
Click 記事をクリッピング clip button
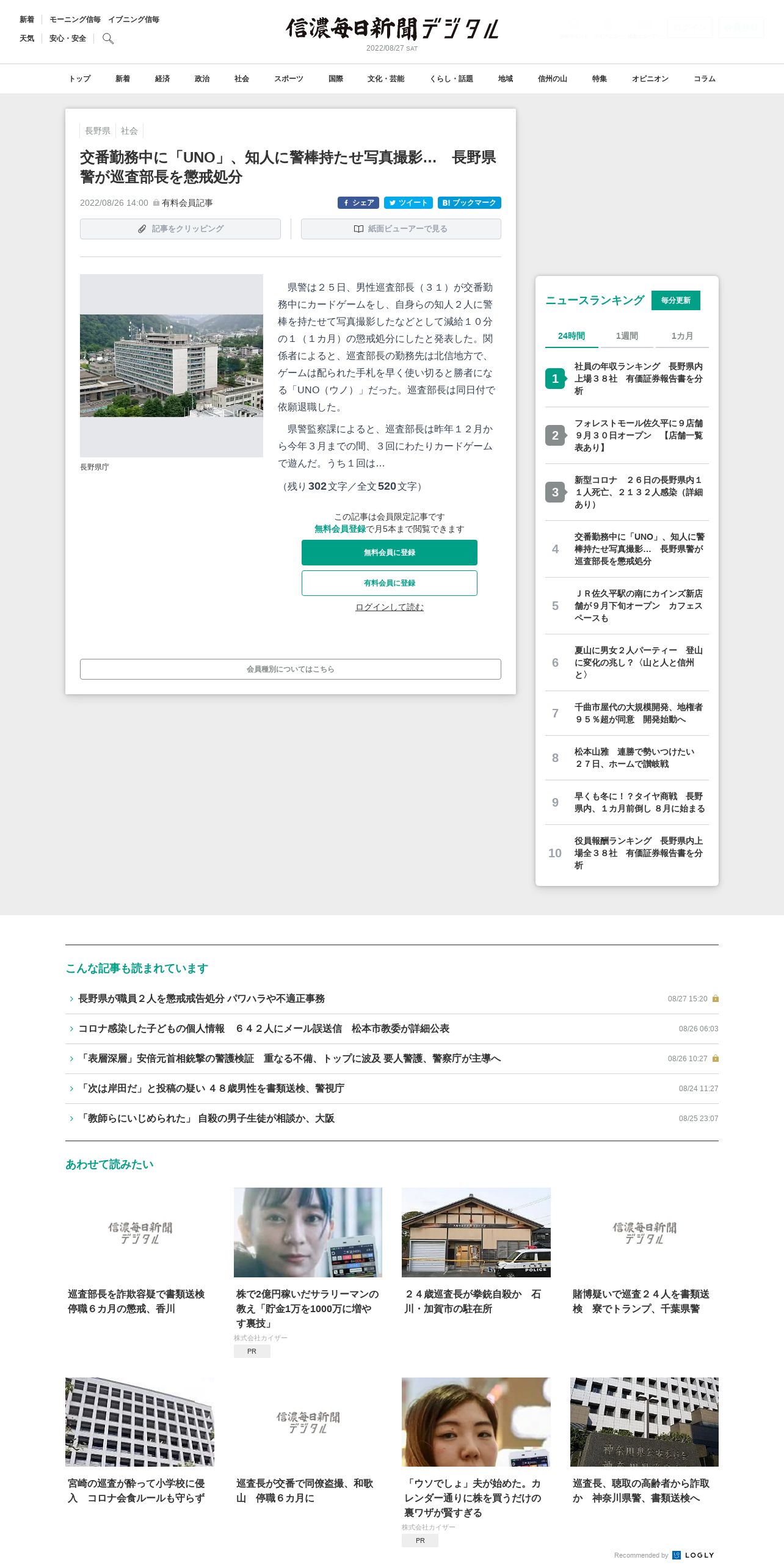point(180,229)
